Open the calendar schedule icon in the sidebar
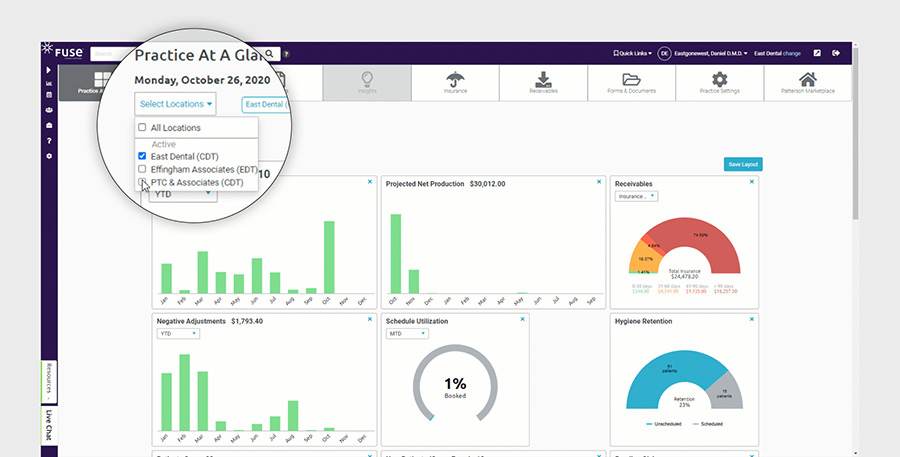The image size is (900, 457). coord(49,95)
